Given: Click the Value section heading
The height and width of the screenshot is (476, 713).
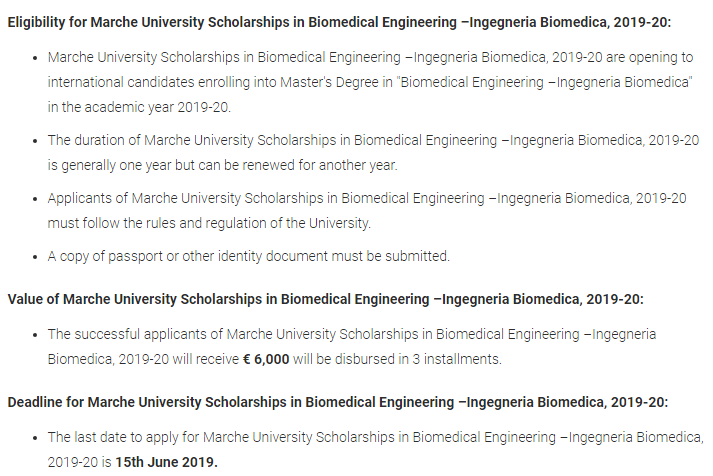Looking at the screenshot, I should 326,298.
